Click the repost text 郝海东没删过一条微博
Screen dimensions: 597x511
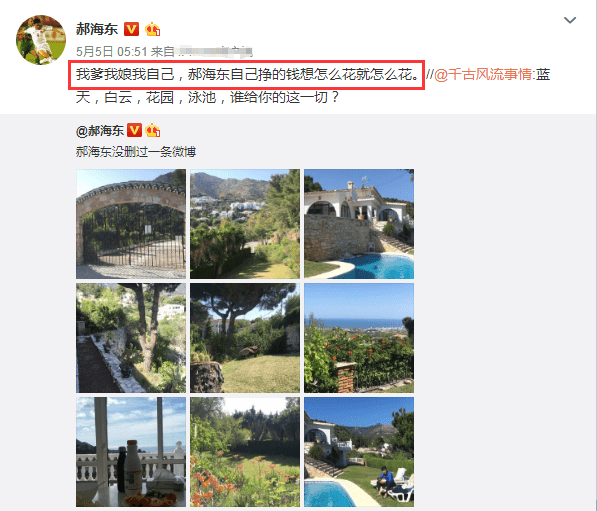136,152
